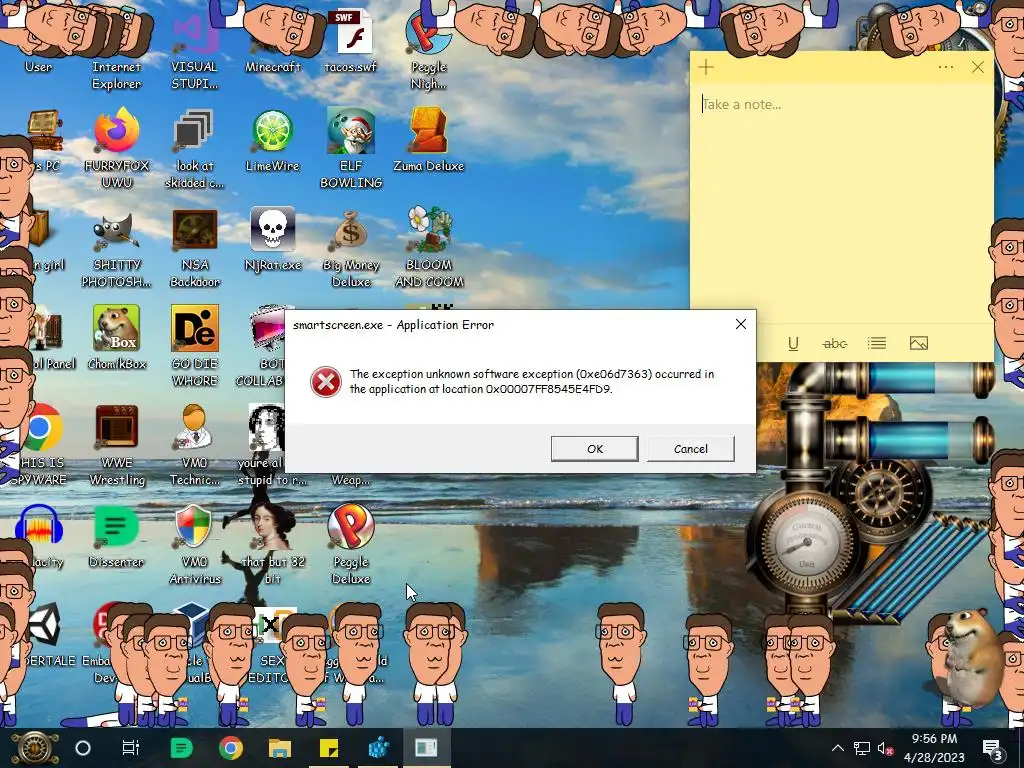Select the tacos.swf file icon

(x=351, y=40)
